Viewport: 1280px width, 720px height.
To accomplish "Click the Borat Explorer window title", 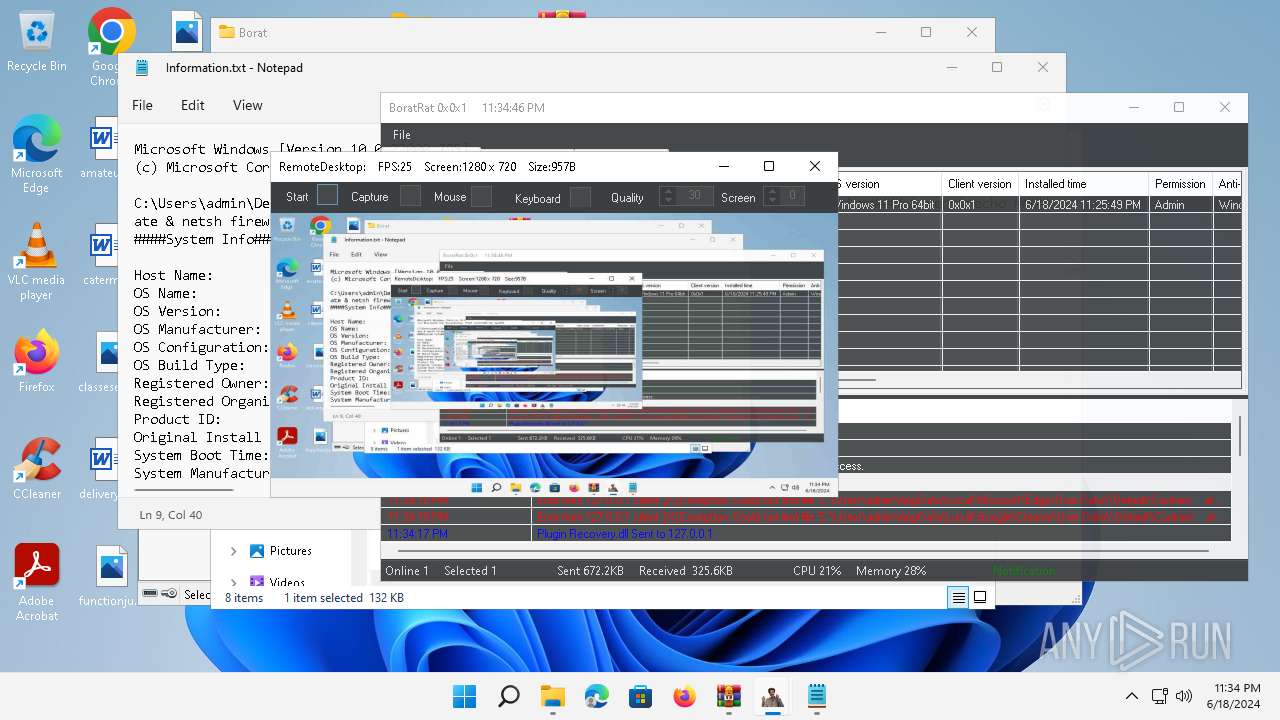I will (x=253, y=32).
